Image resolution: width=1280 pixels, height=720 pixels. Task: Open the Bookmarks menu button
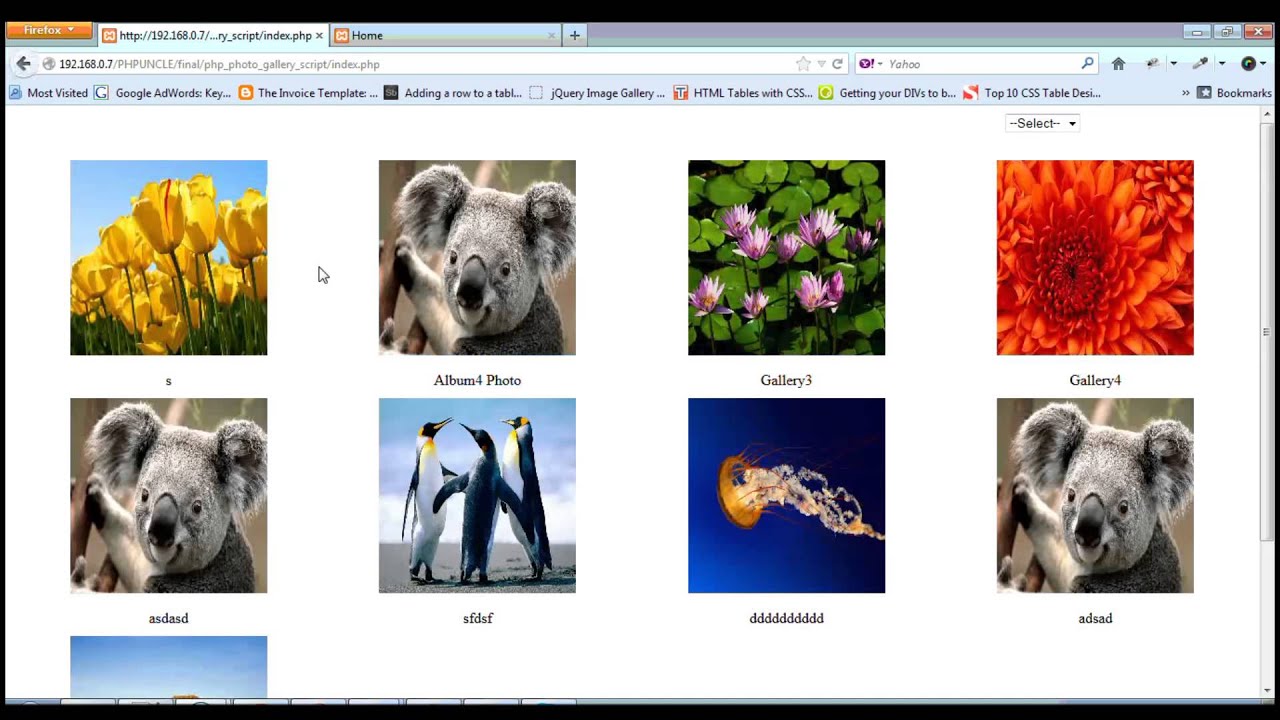point(1234,93)
